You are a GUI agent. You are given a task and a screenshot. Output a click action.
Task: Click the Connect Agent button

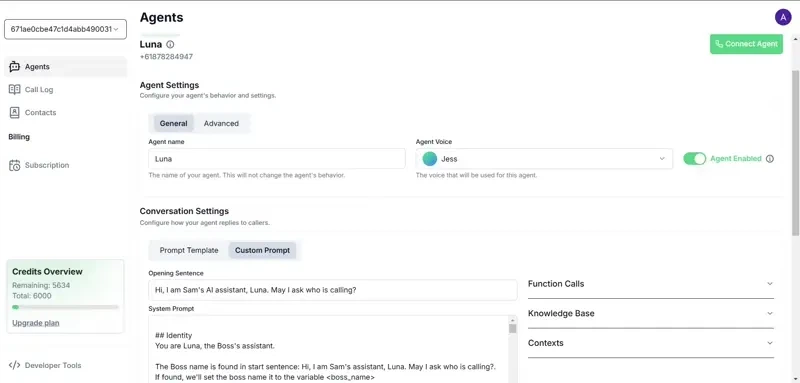(x=746, y=44)
